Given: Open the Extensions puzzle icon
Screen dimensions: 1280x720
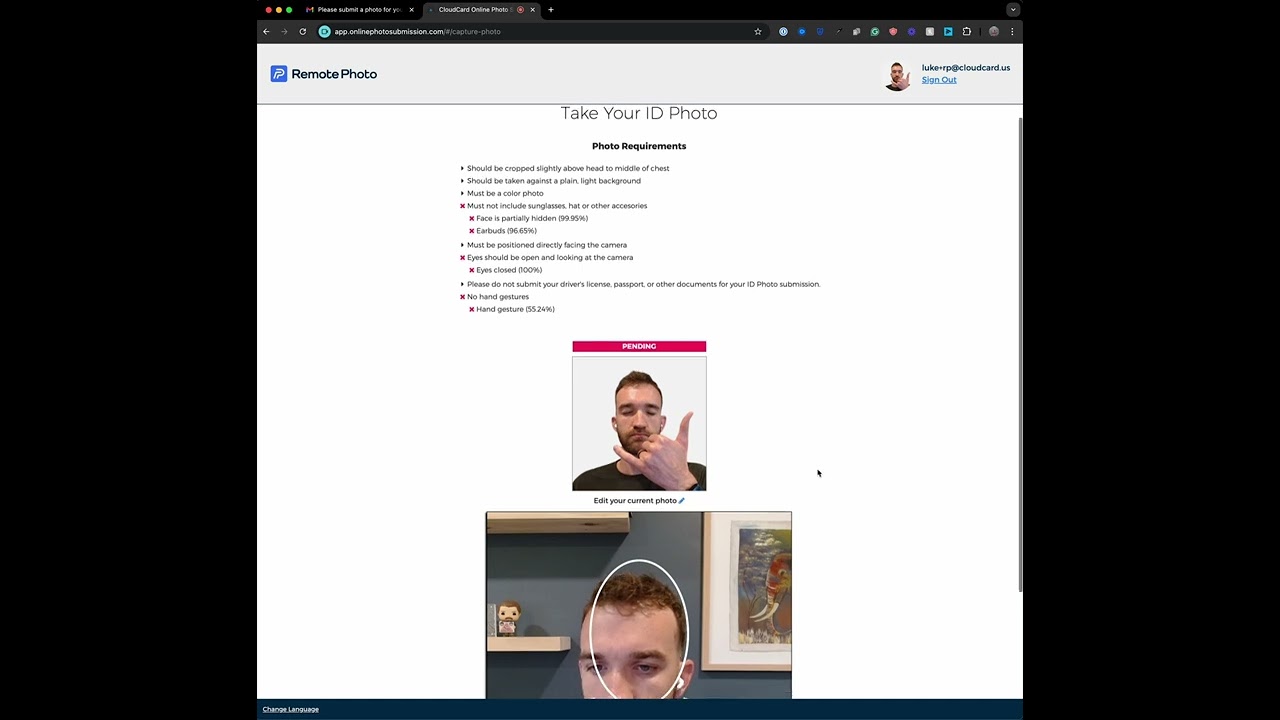Looking at the screenshot, I should coord(967,32).
